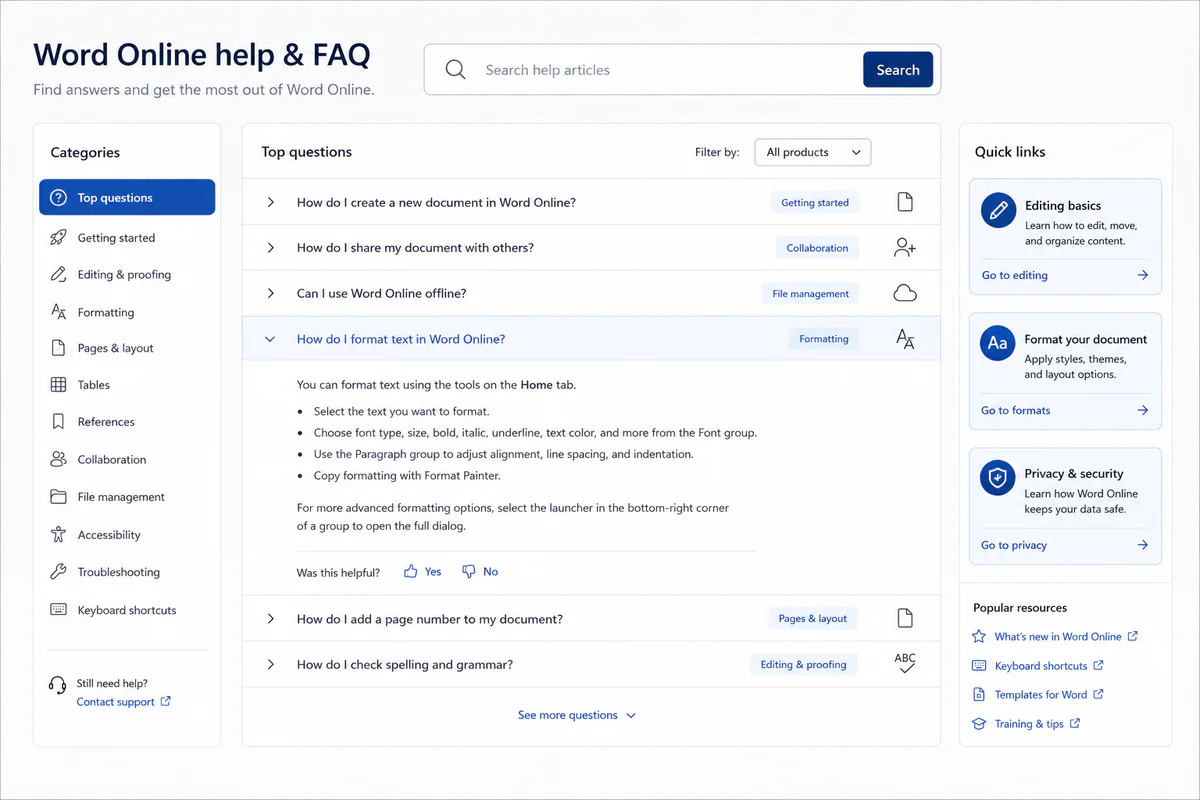Select Keyboard shortcuts in Categories sidebar
1200x800 pixels.
[x=127, y=610]
